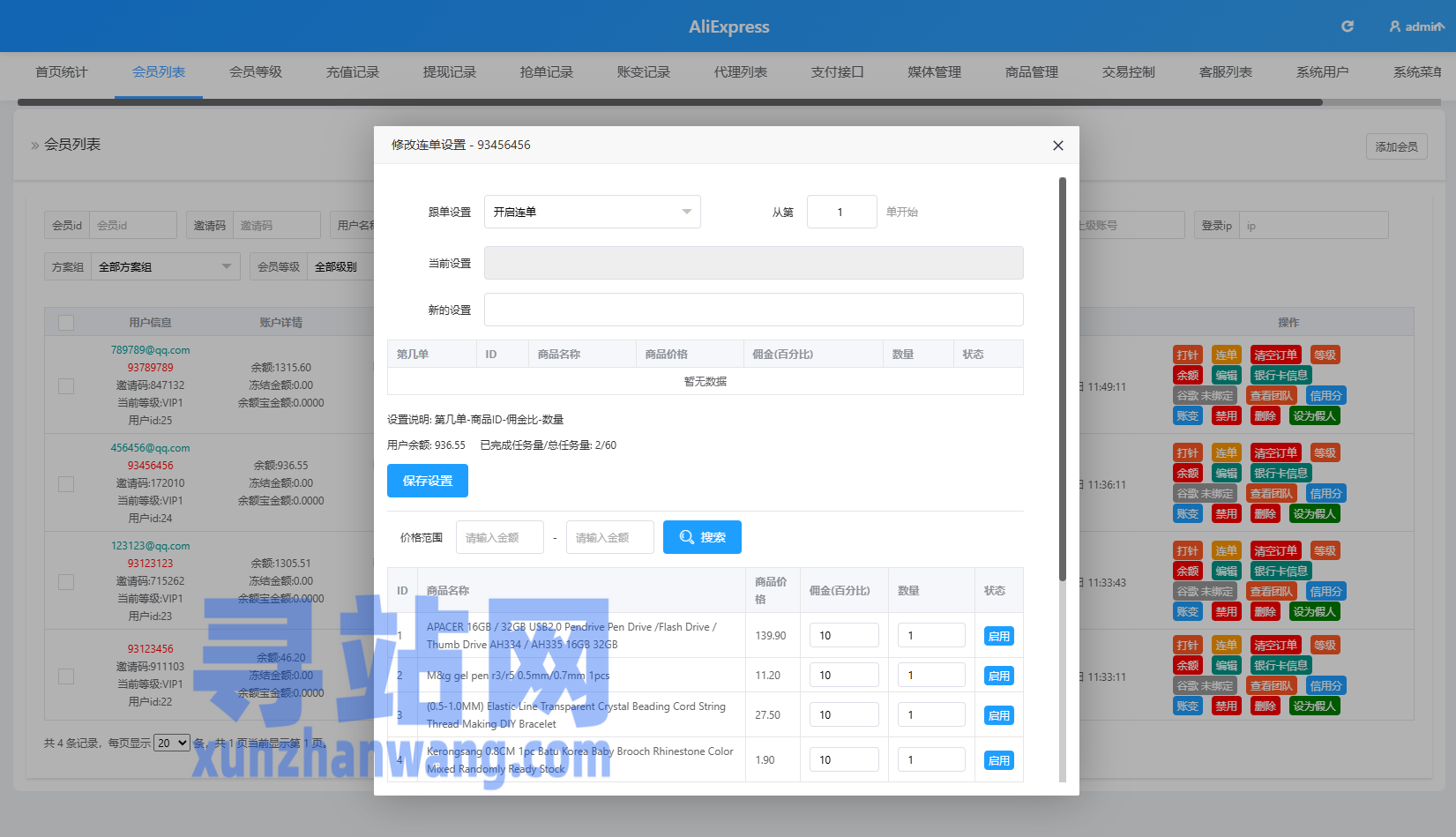This screenshot has height=837, width=1456.
Task: Click the 789789@qq.com user link
Action: click(150, 349)
